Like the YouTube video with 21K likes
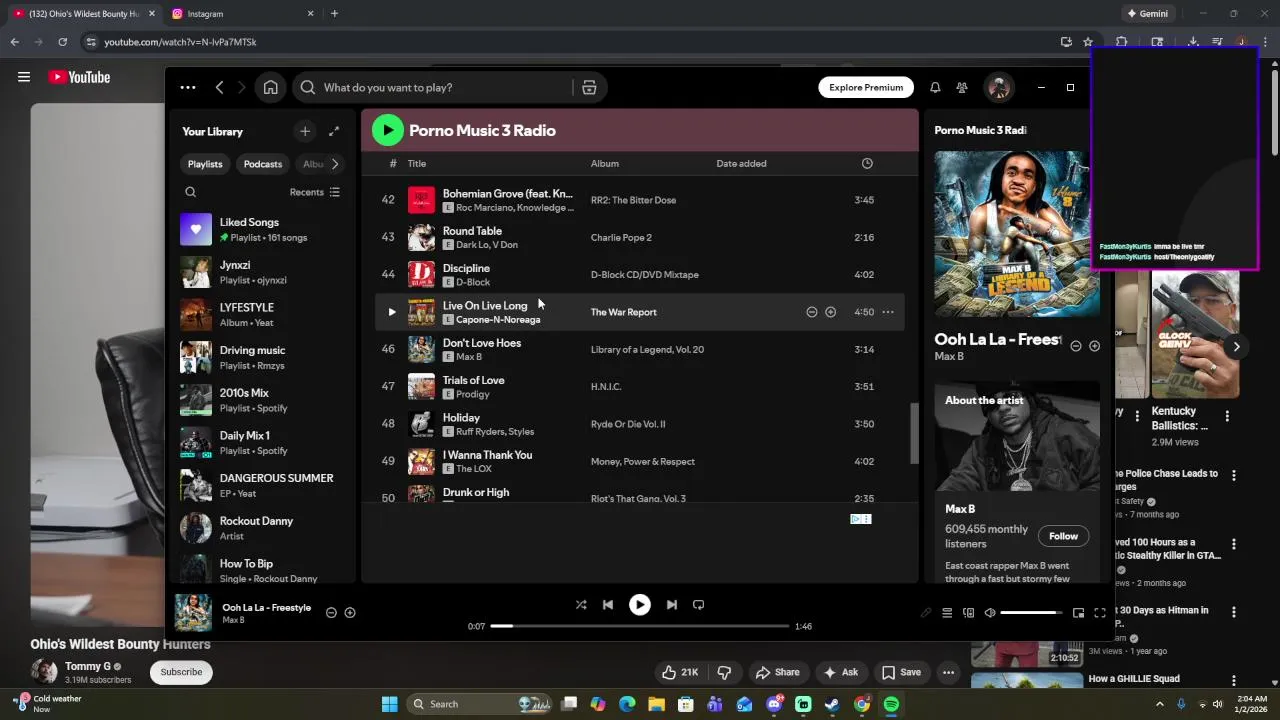Image resolution: width=1280 pixels, height=720 pixels. [680, 672]
